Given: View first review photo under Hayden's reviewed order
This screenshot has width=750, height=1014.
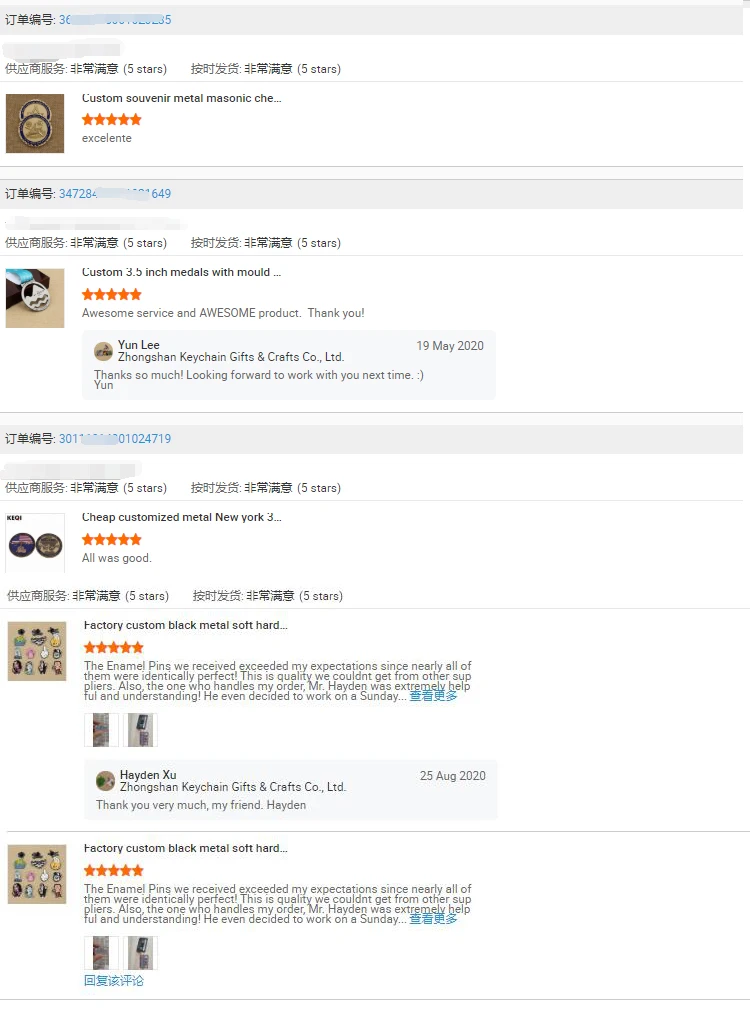Looking at the screenshot, I should tap(101, 730).
